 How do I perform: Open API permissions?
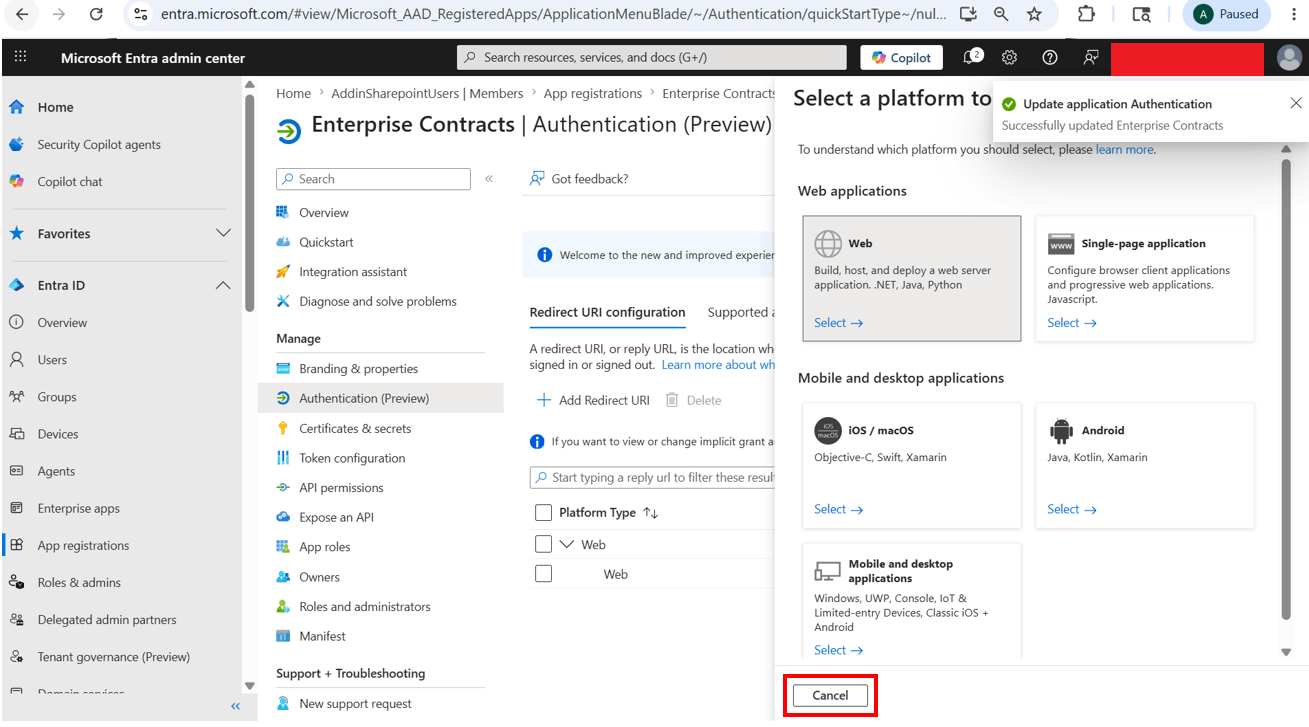[341, 488]
